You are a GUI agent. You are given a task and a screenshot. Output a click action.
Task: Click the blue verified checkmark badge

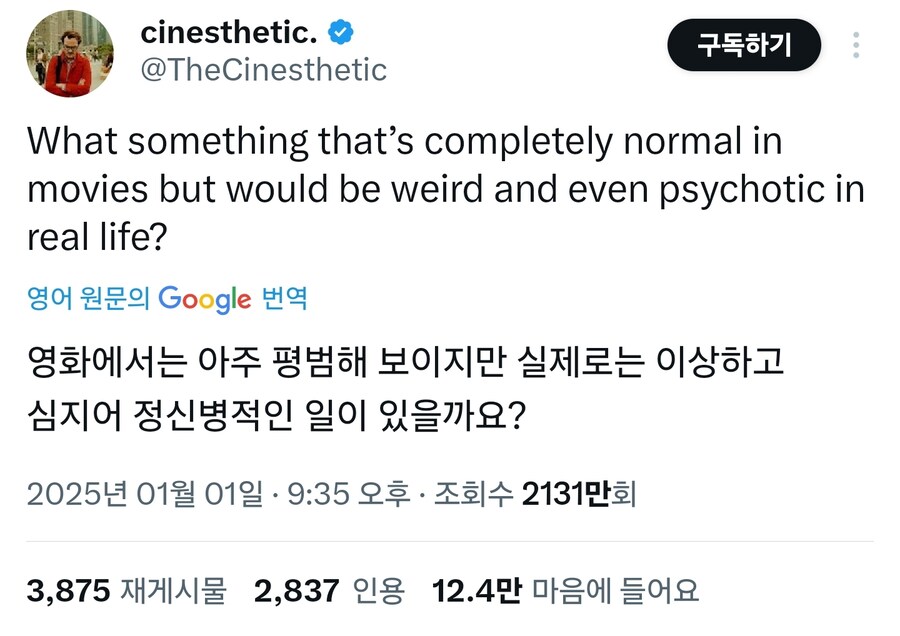(340, 32)
